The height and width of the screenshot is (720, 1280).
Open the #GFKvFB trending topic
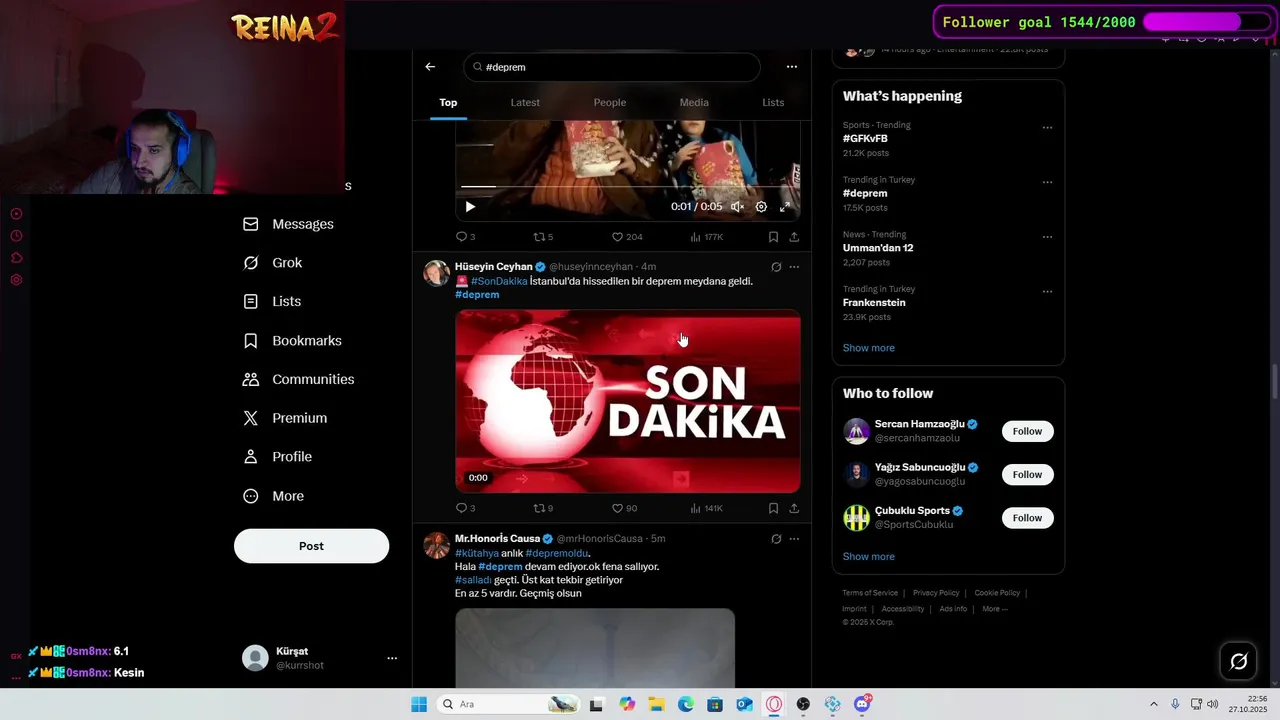[x=865, y=139]
